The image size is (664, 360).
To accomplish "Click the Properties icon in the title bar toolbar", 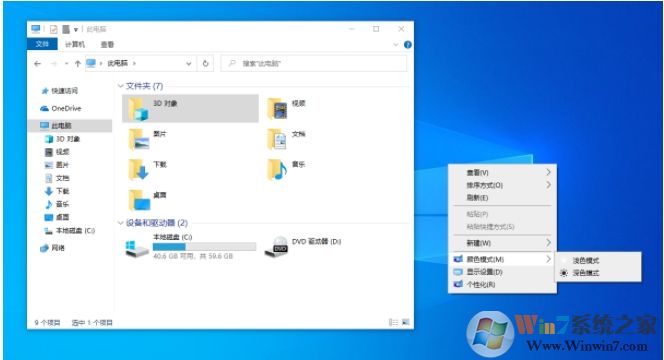I will coord(53,29).
